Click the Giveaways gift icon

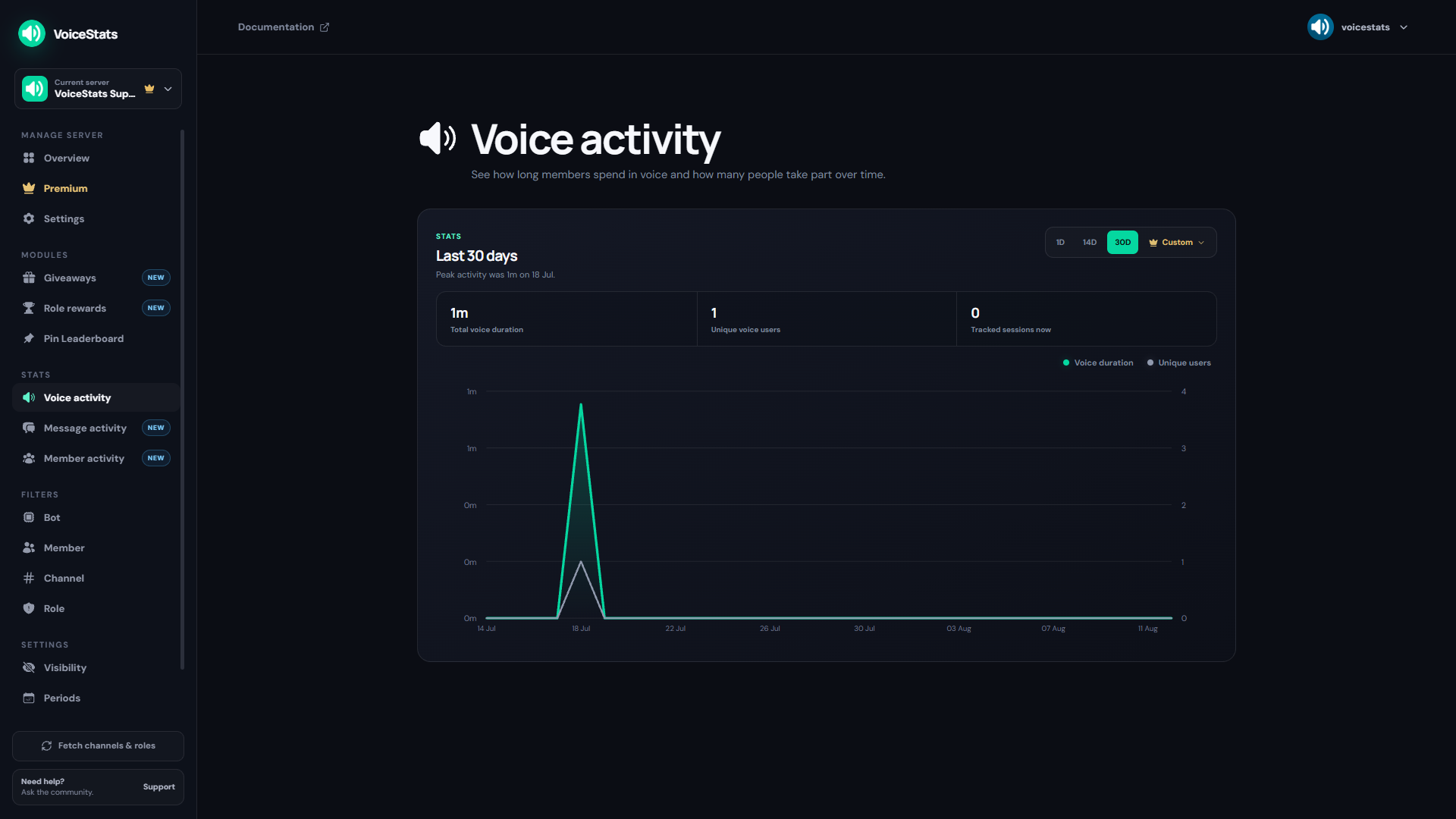pos(29,278)
